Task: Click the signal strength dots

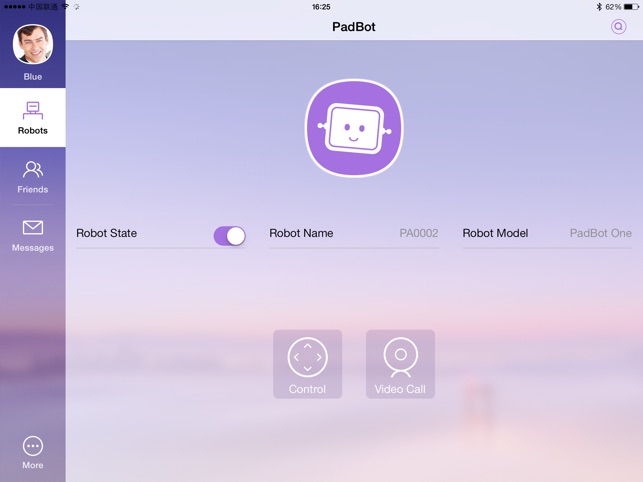Action: pyautogui.click(x=14, y=7)
